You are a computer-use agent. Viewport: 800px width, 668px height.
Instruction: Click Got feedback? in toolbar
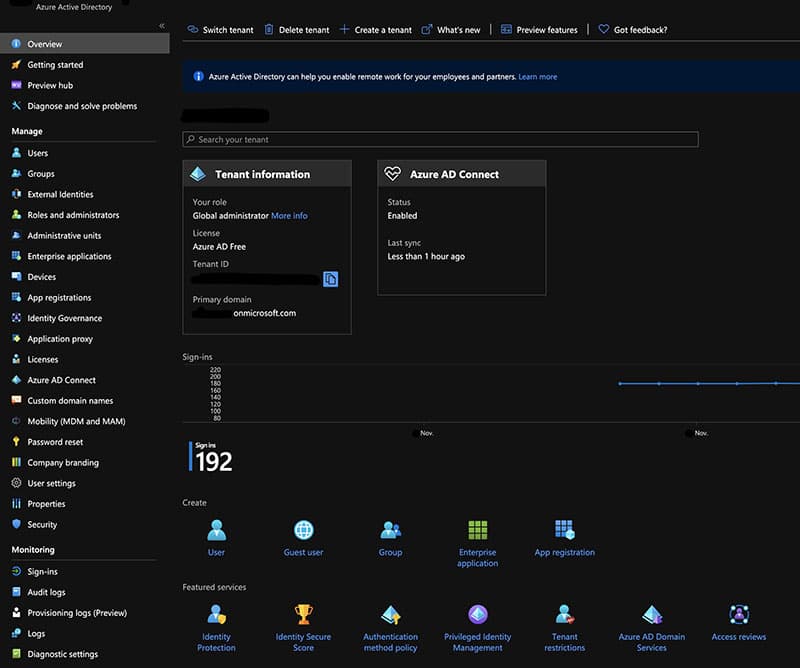pyautogui.click(x=633, y=30)
